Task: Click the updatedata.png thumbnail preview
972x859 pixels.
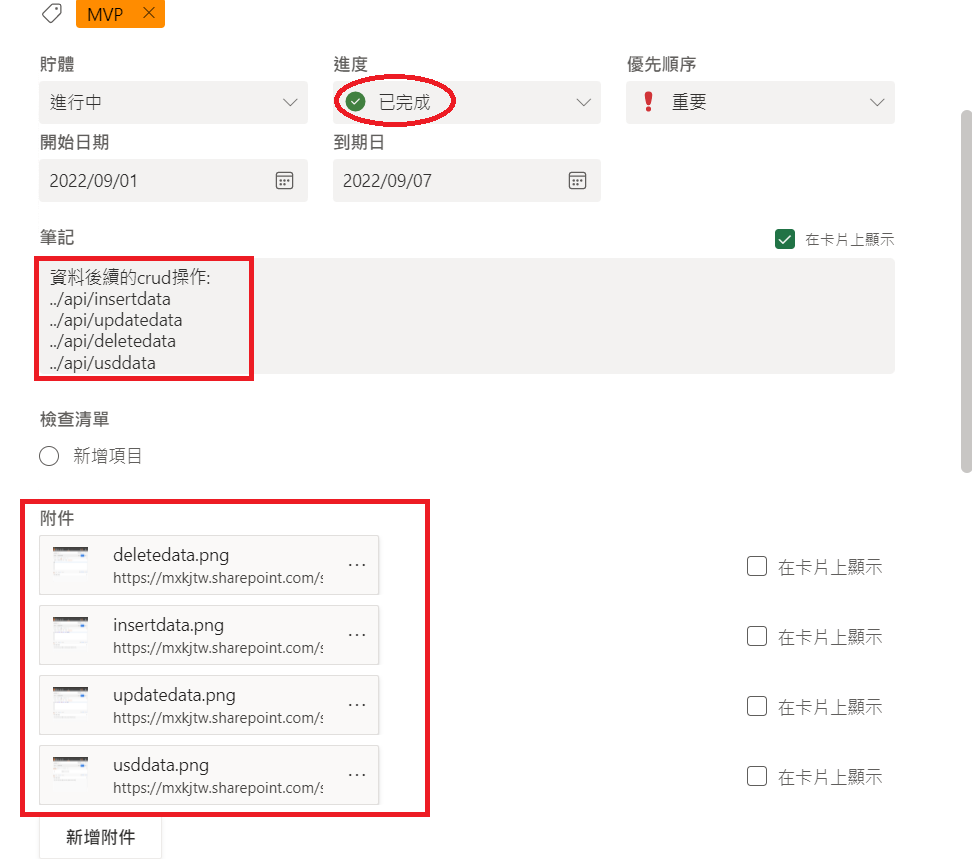Action: [x=70, y=702]
